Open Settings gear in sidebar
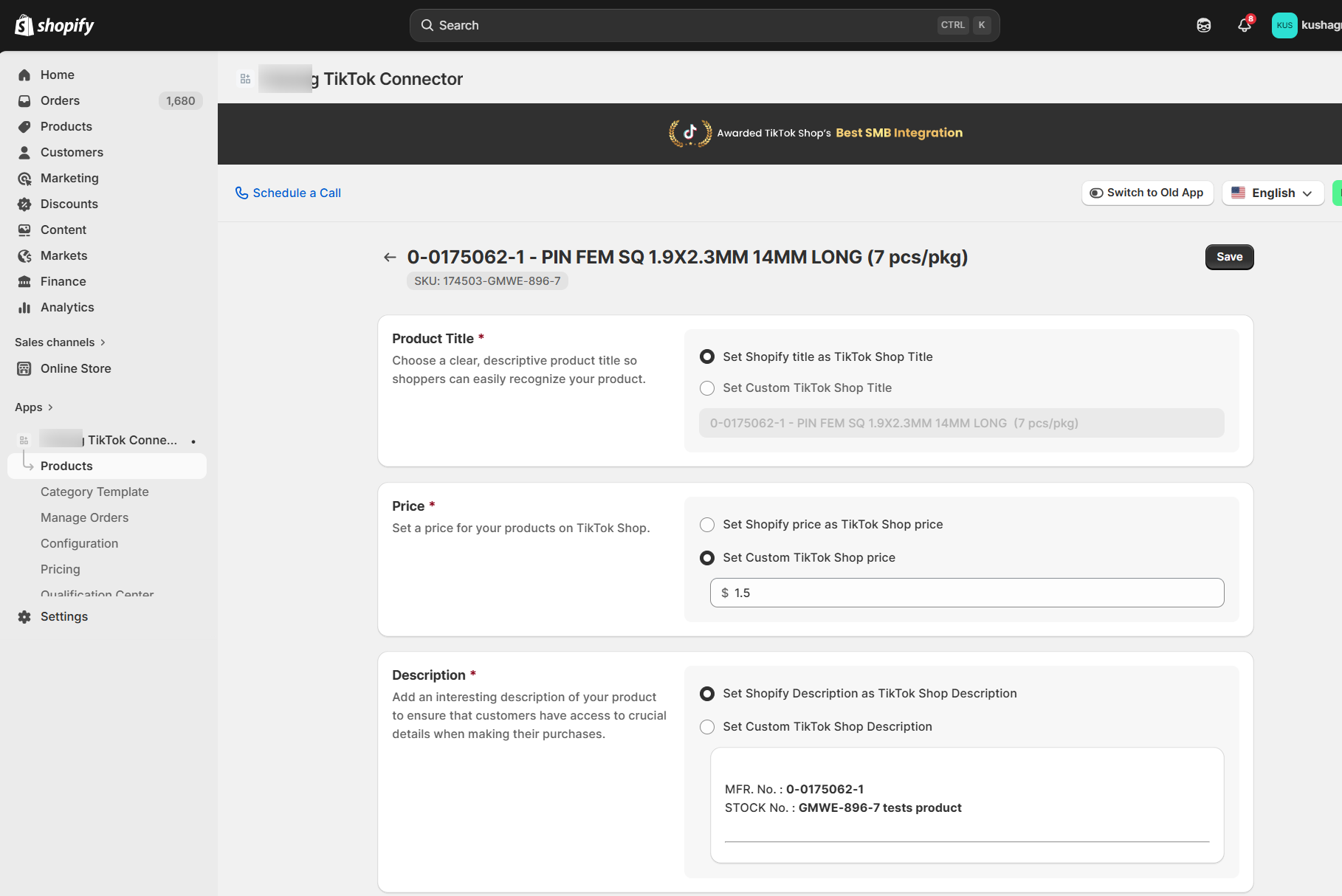The height and width of the screenshot is (896, 1342). (24, 616)
